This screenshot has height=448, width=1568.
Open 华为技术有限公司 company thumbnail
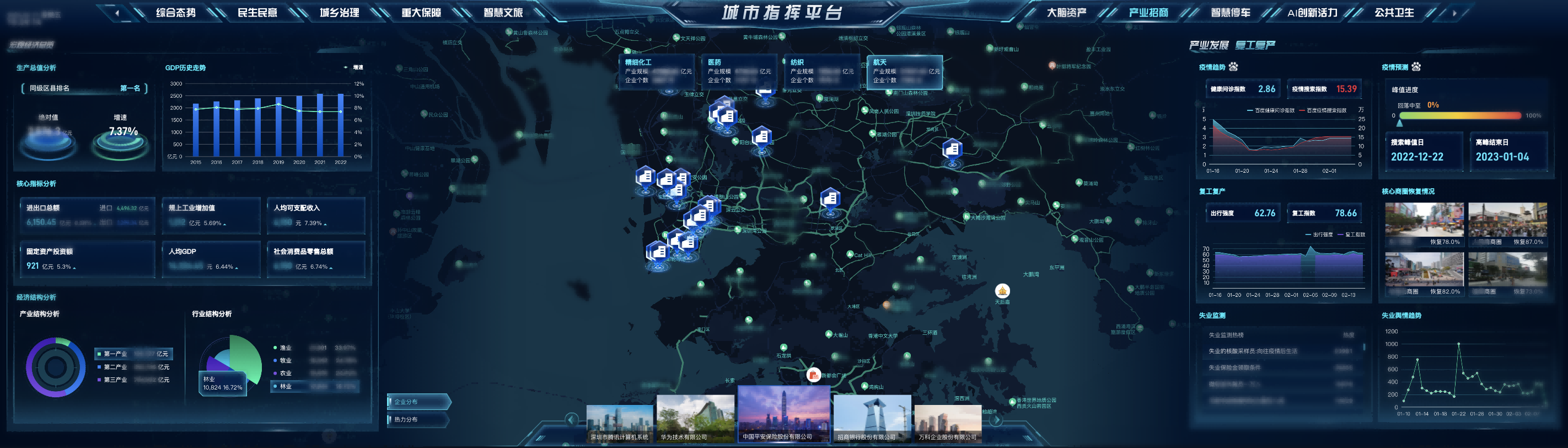point(696,419)
